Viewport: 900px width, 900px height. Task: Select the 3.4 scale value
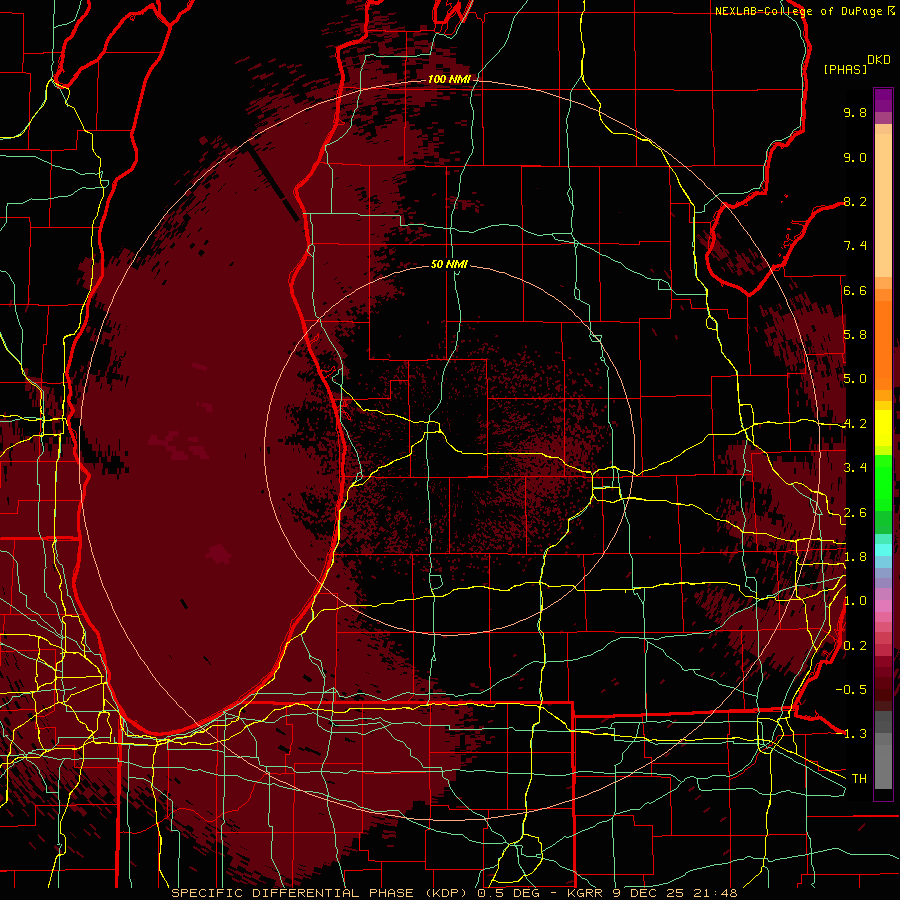pyautogui.click(x=855, y=468)
